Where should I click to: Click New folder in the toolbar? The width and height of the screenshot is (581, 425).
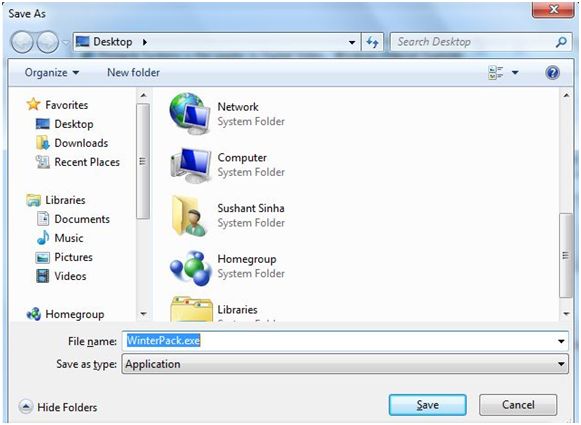[133, 73]
